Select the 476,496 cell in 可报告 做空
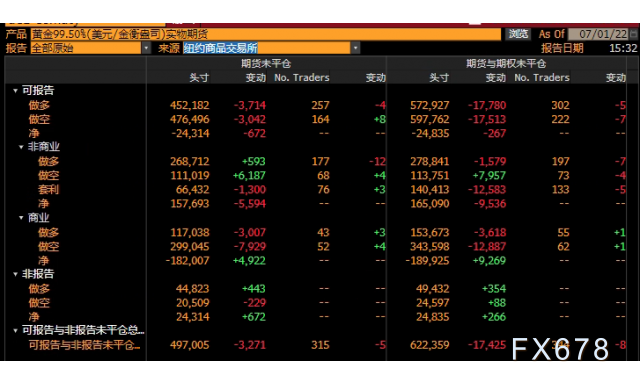 coord(189,119)
